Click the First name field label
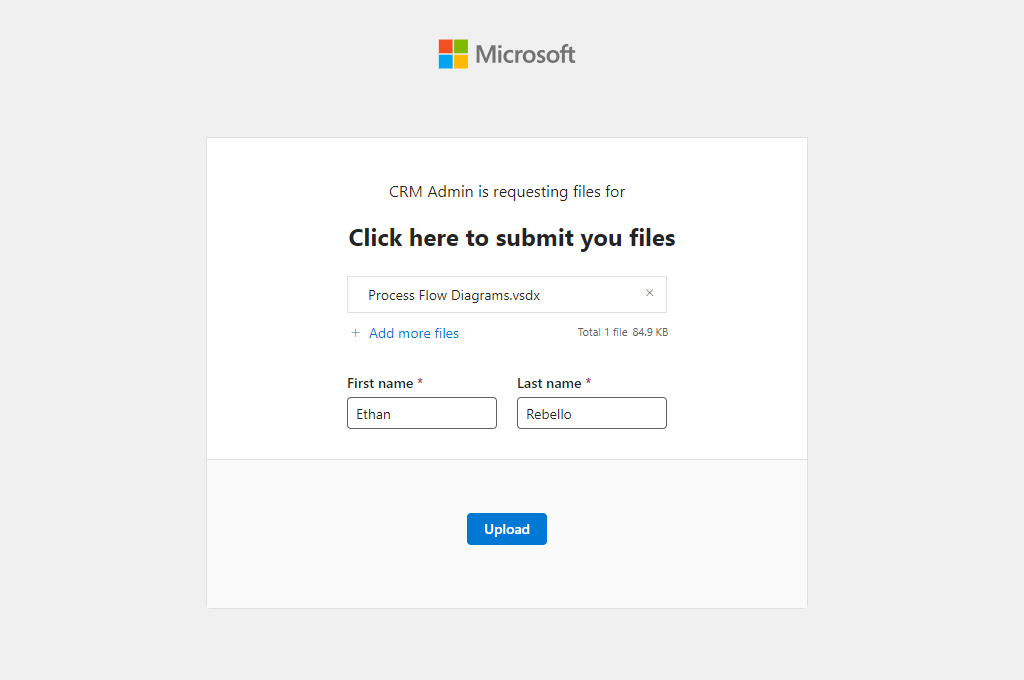 [380, 383]
